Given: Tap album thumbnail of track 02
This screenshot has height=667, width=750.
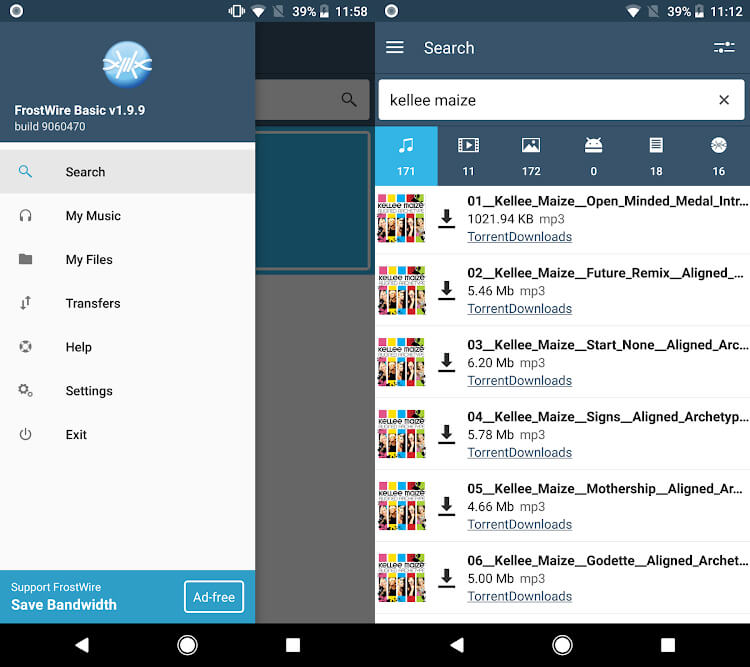Looking at the screenshot, I should point(401,290).
